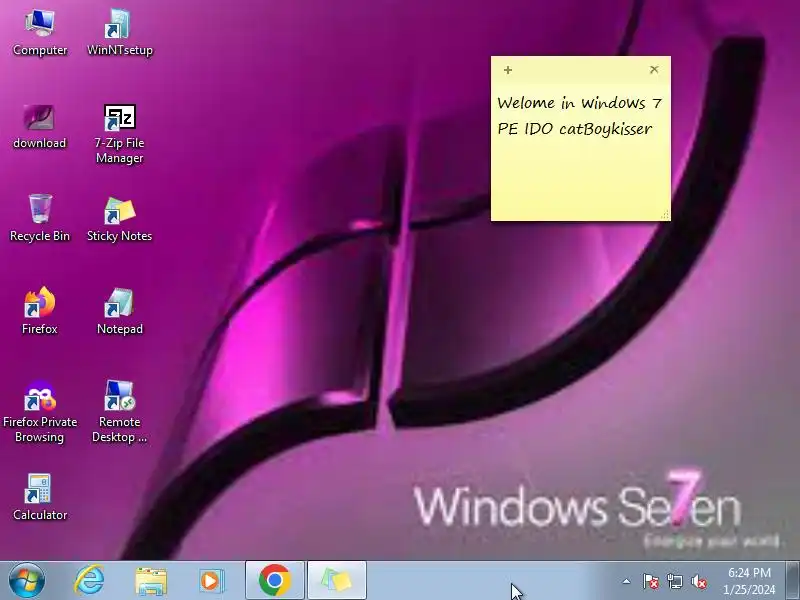800x600 pixels.
Task: Click the sticky note text 'Welome in Windows 7'
Action: (x=579, y=103)
